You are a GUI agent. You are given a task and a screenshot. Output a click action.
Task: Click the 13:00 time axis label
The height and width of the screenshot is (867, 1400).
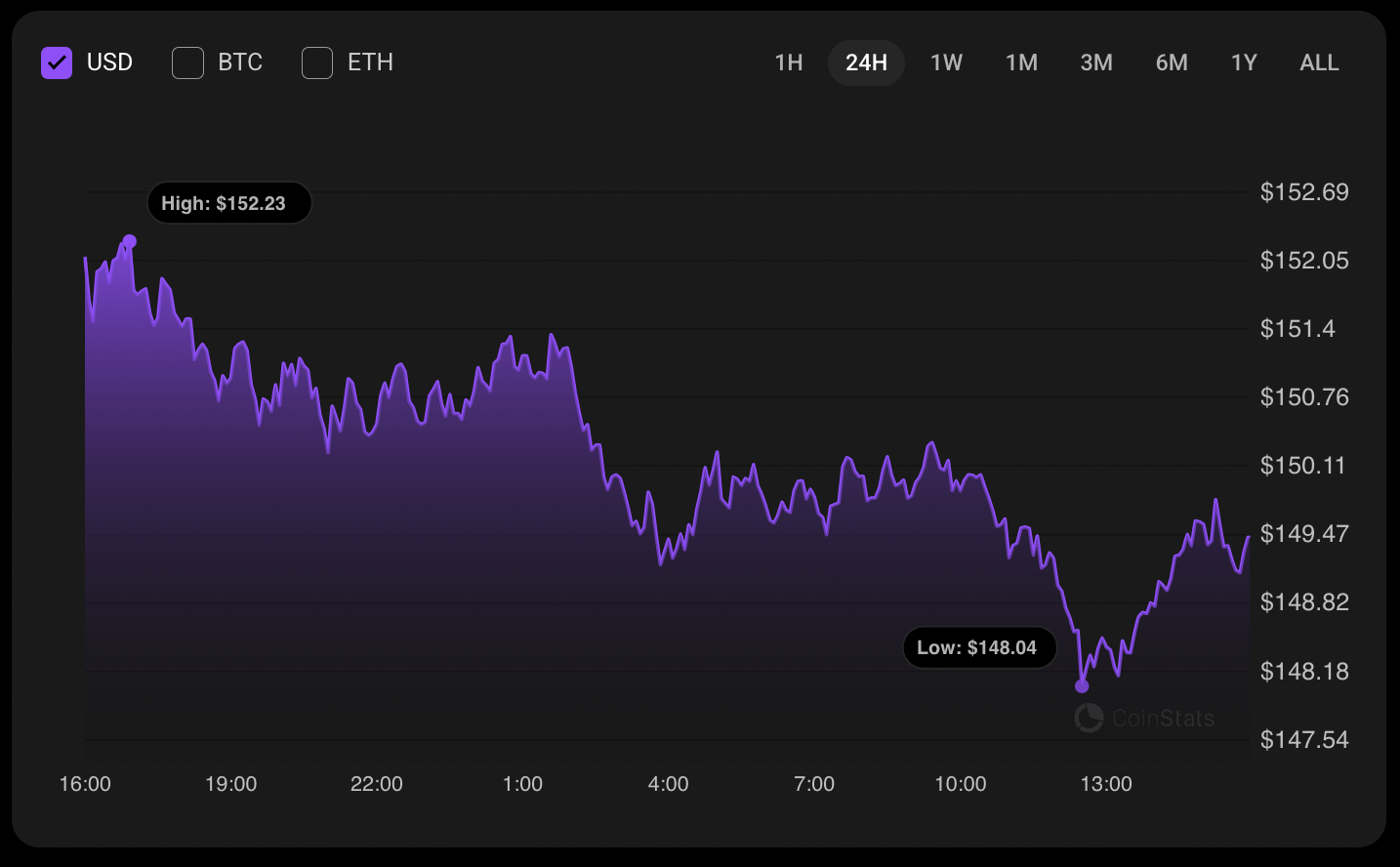pyautogui.click(x=1105, y=784)
